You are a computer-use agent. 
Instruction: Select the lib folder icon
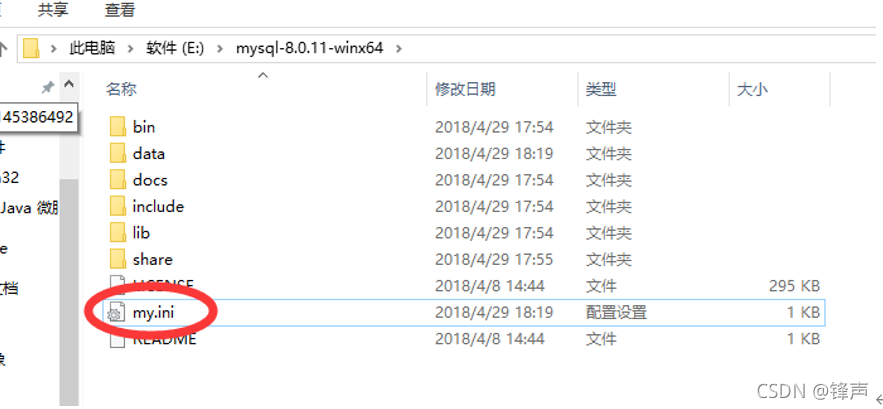click(118, 233)
